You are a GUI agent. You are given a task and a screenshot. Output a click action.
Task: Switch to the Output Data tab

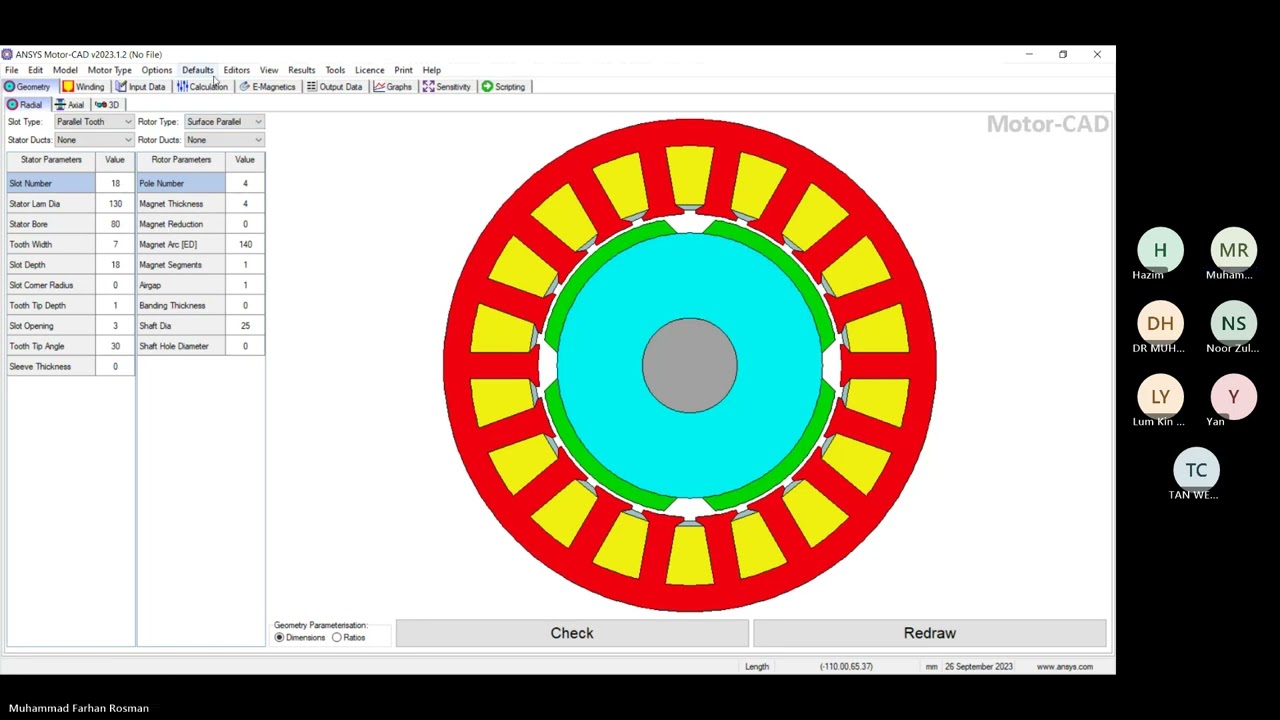[x=334, y=87]
